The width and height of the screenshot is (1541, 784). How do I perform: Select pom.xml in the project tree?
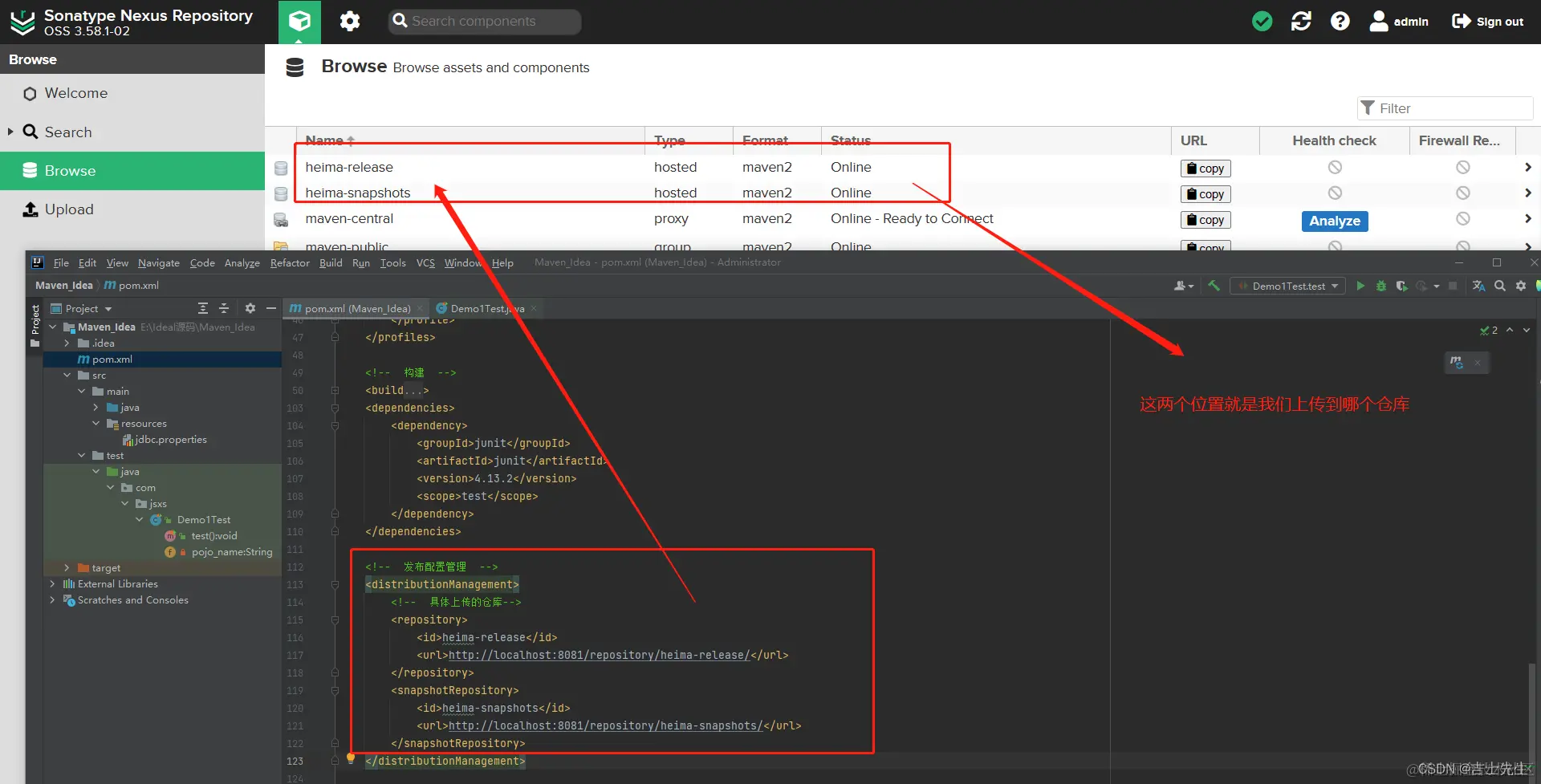pos(112,360)
